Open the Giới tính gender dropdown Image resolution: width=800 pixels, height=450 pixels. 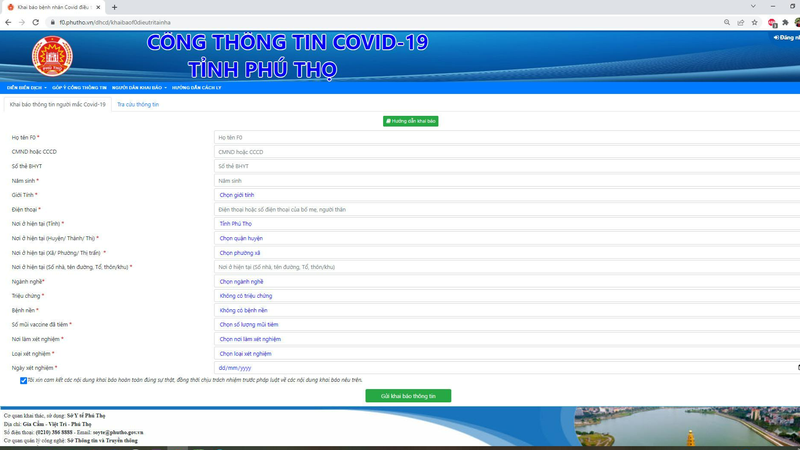(506, 195)
